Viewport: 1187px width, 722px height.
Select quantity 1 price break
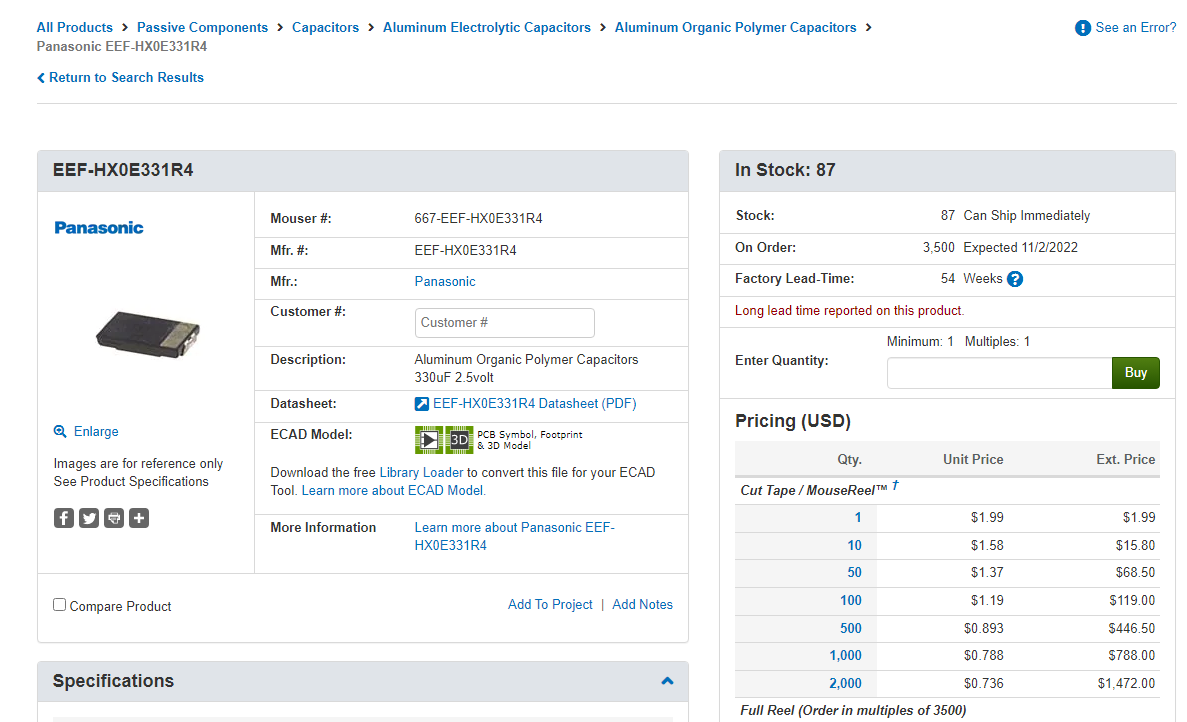pyautogui.click(x=858, y=518)
